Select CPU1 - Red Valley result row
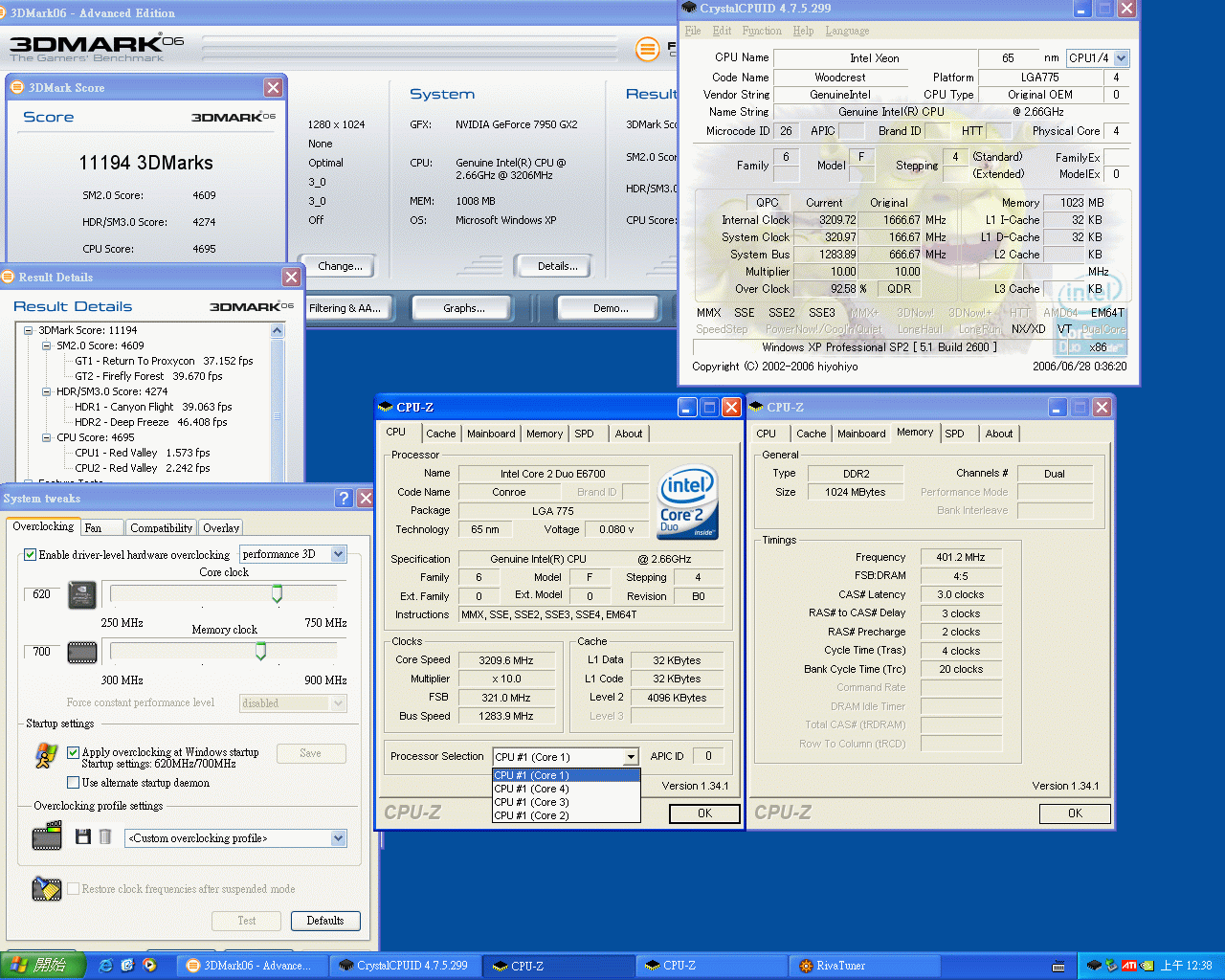This screenshot has width=1225, height=980. [143, 453]
